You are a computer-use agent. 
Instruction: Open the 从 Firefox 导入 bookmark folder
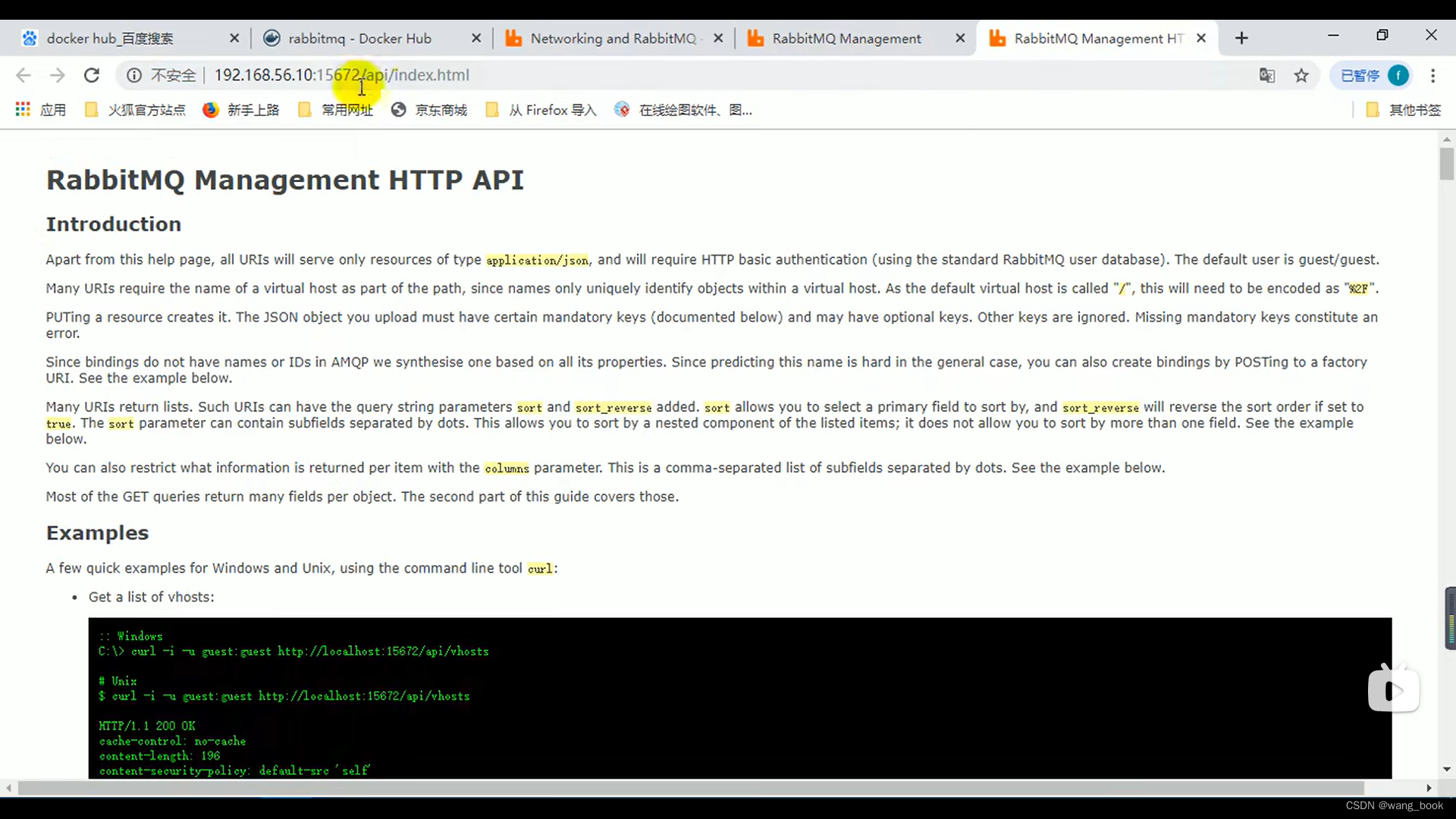541,110
